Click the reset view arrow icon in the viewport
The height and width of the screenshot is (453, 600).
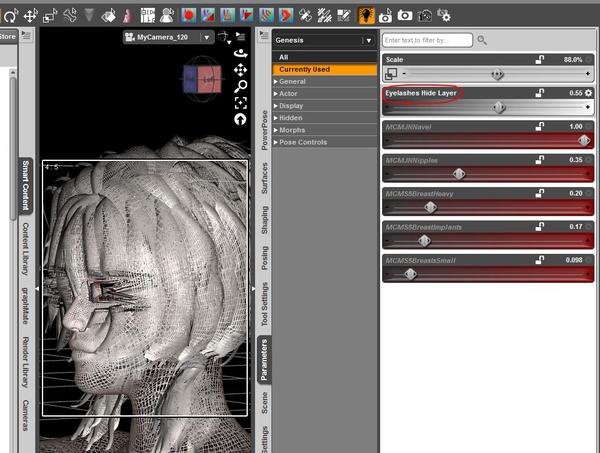coord(240,119)
